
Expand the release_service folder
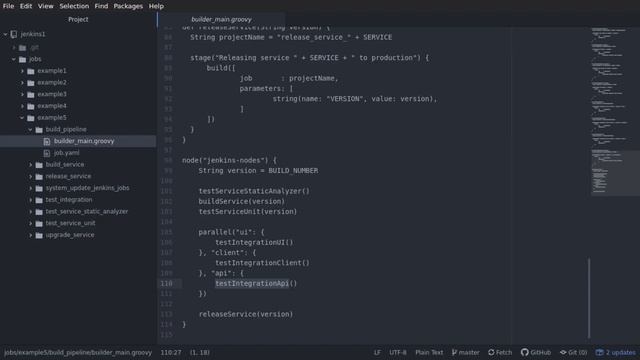tap(31, 177)
